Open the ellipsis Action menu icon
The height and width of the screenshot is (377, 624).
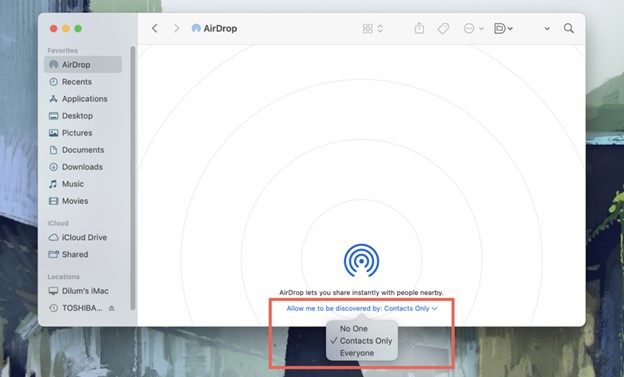pyautogui.click(x=469, y=28)
